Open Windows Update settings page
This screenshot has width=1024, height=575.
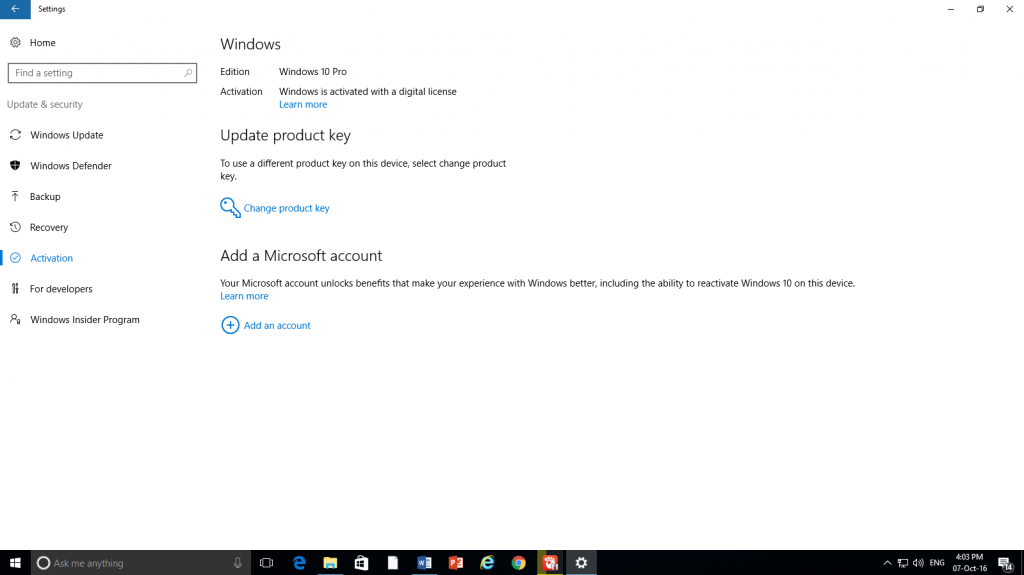(x=67, y=135)
